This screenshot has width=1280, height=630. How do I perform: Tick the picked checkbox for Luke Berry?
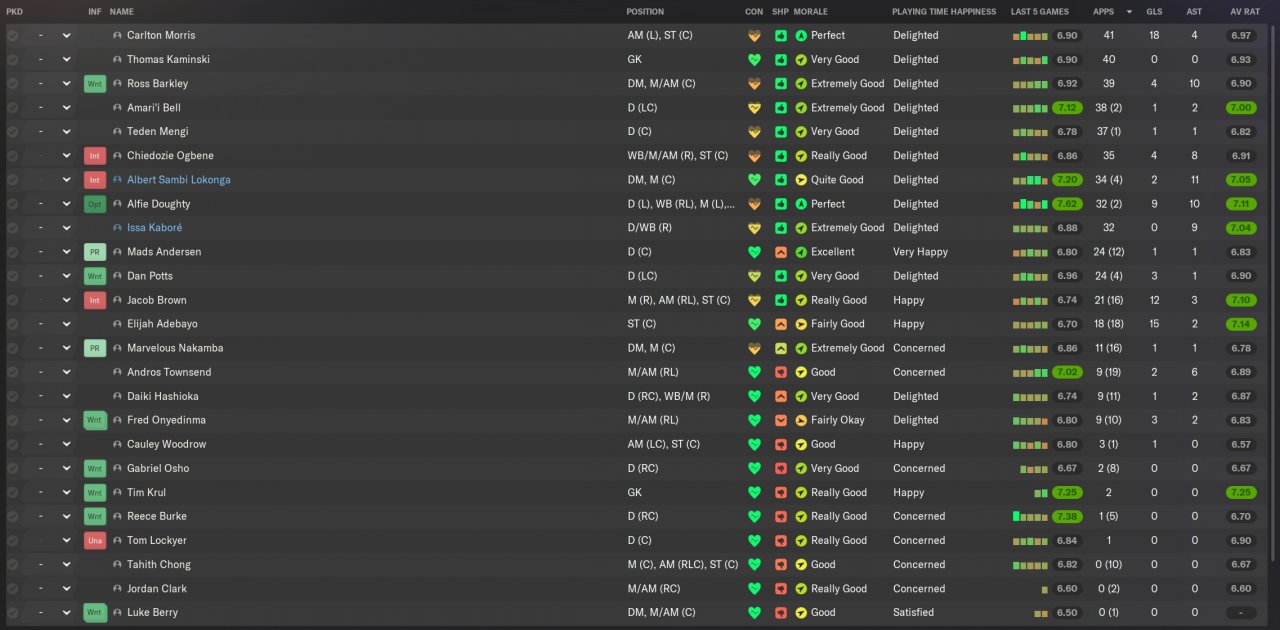(x=12, y=613)
